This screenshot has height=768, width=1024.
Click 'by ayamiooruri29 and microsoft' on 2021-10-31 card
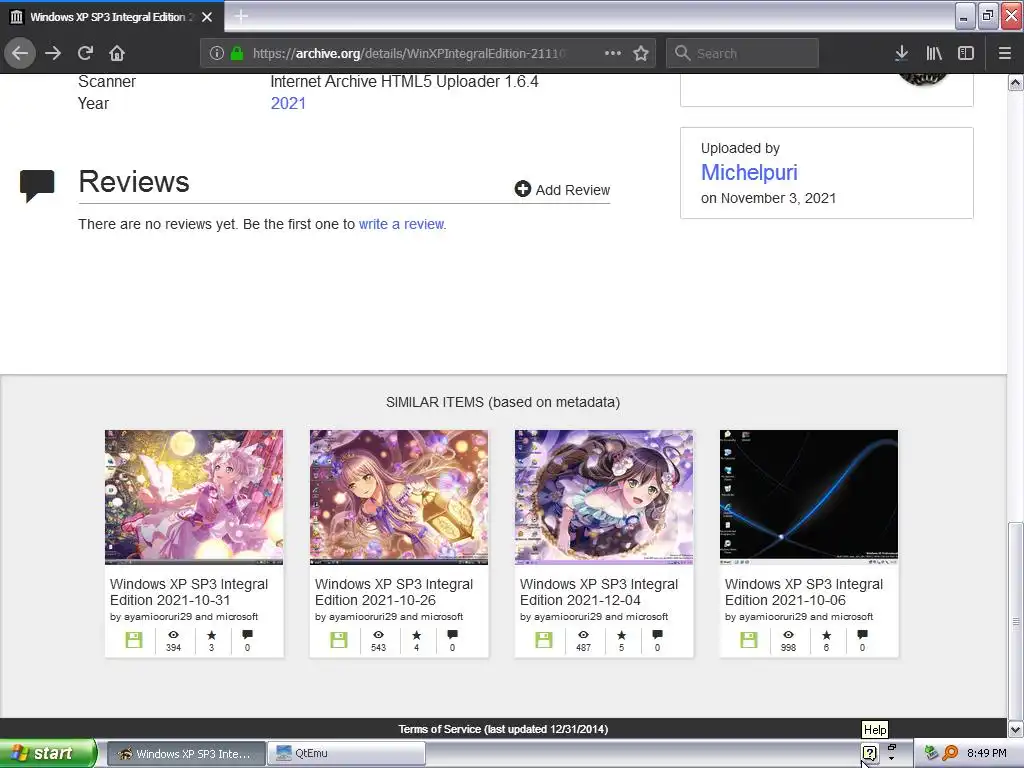184,616
